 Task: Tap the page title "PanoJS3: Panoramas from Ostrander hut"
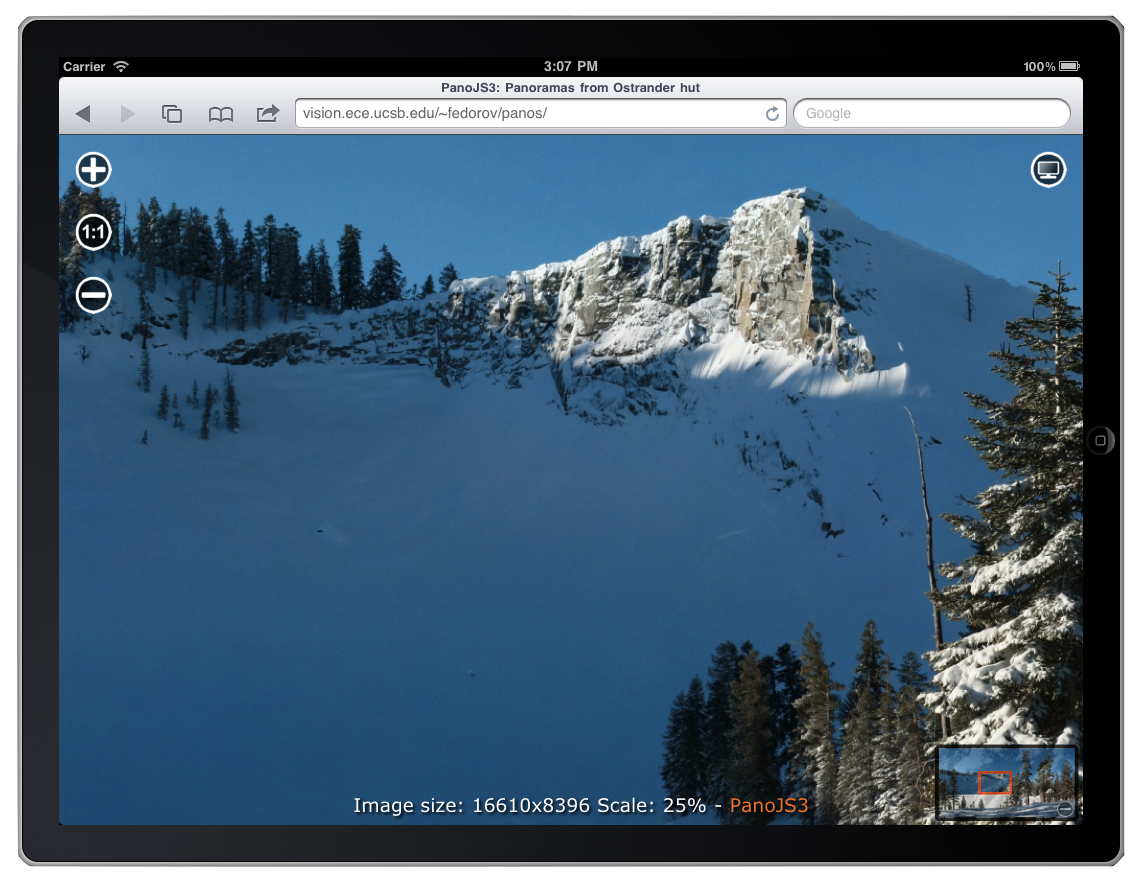[570, 87]
